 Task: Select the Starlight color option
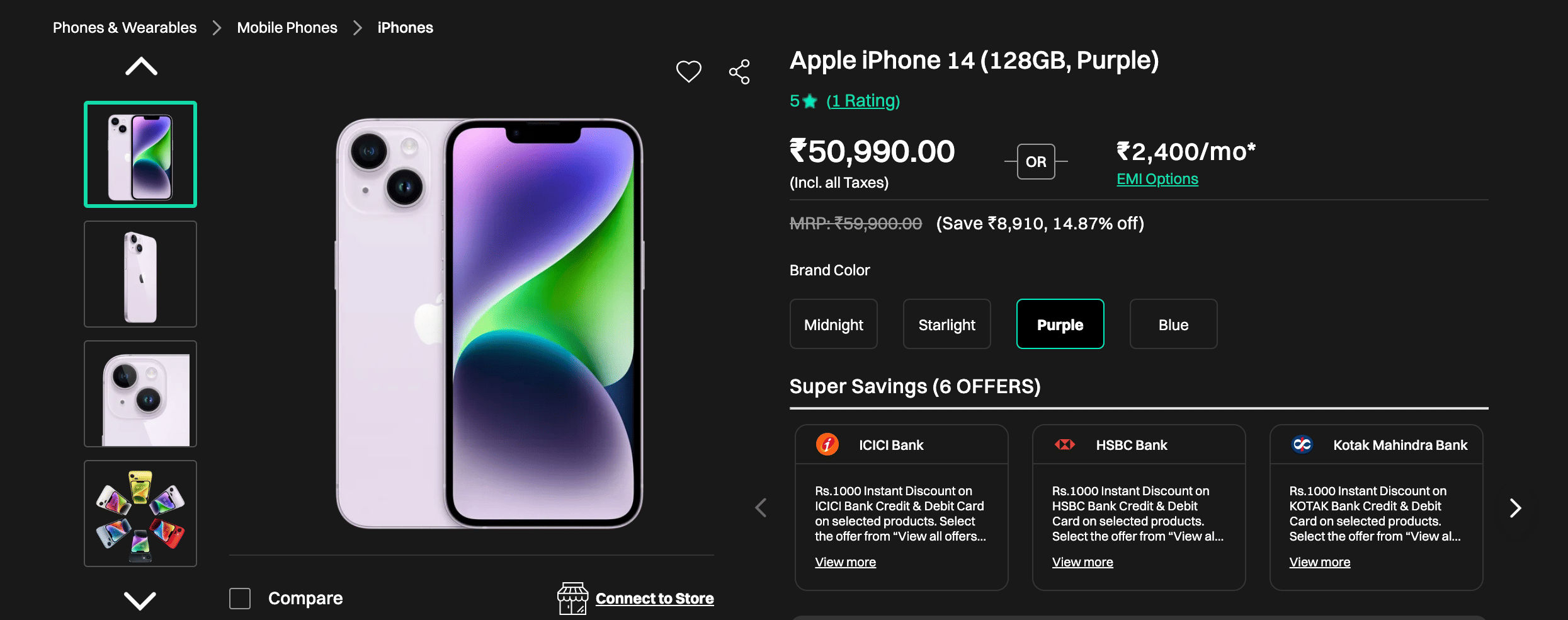tap(946, 324)
